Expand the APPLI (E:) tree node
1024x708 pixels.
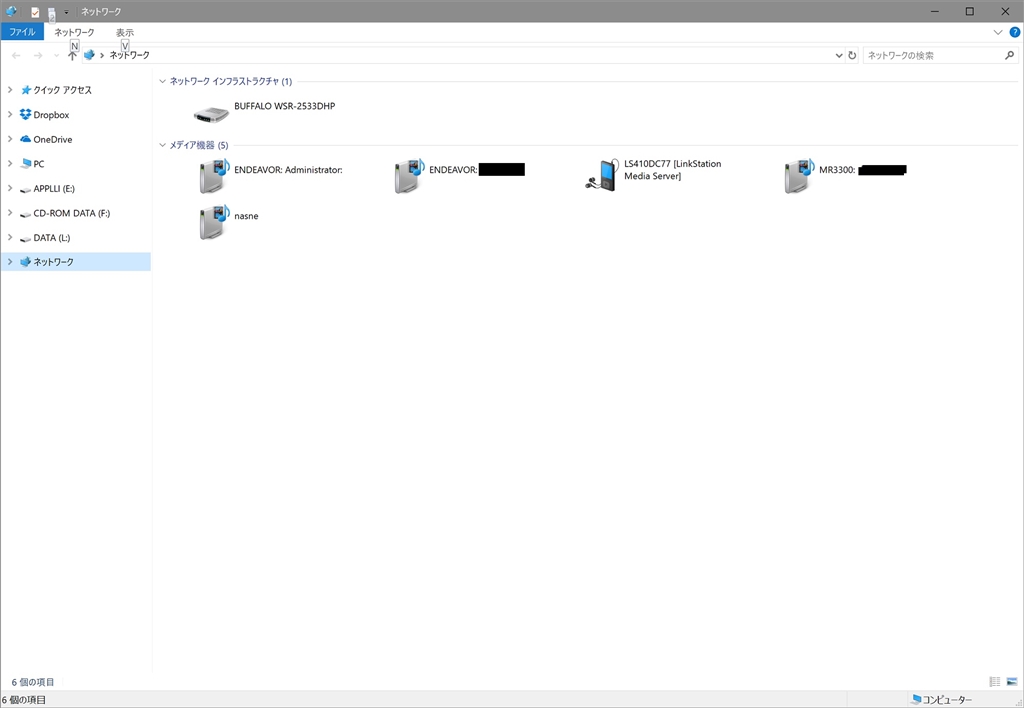coord(10,188)
